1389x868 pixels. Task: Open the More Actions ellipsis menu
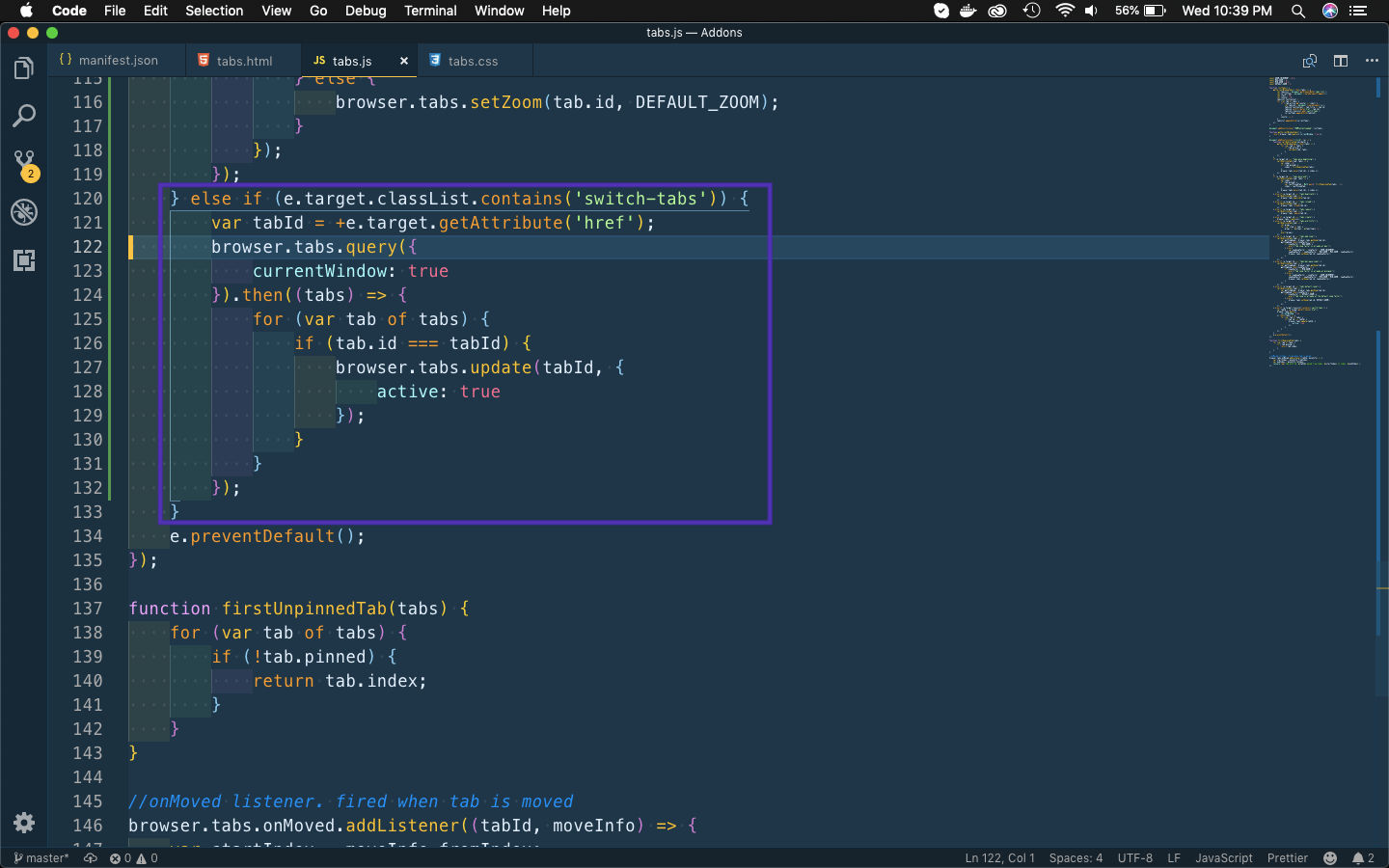pyautogui.click(x=1372, y=61)
